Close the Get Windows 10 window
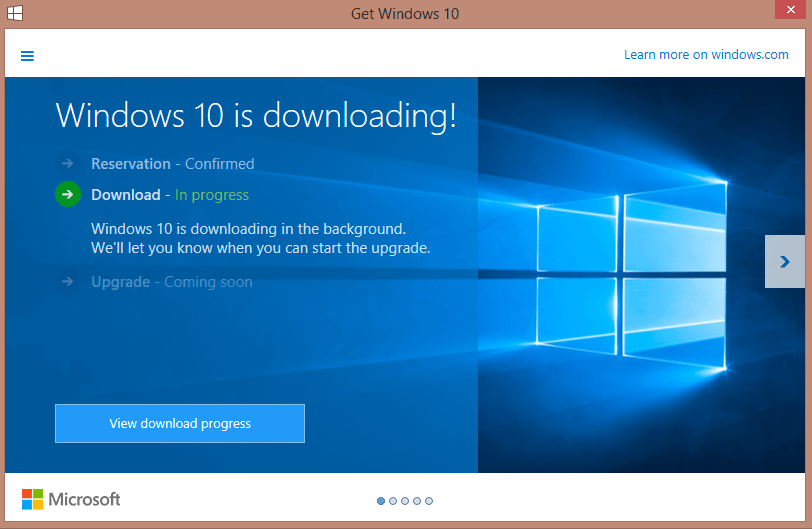Screen dimensions: 812x529 click(x=790, y=9)
